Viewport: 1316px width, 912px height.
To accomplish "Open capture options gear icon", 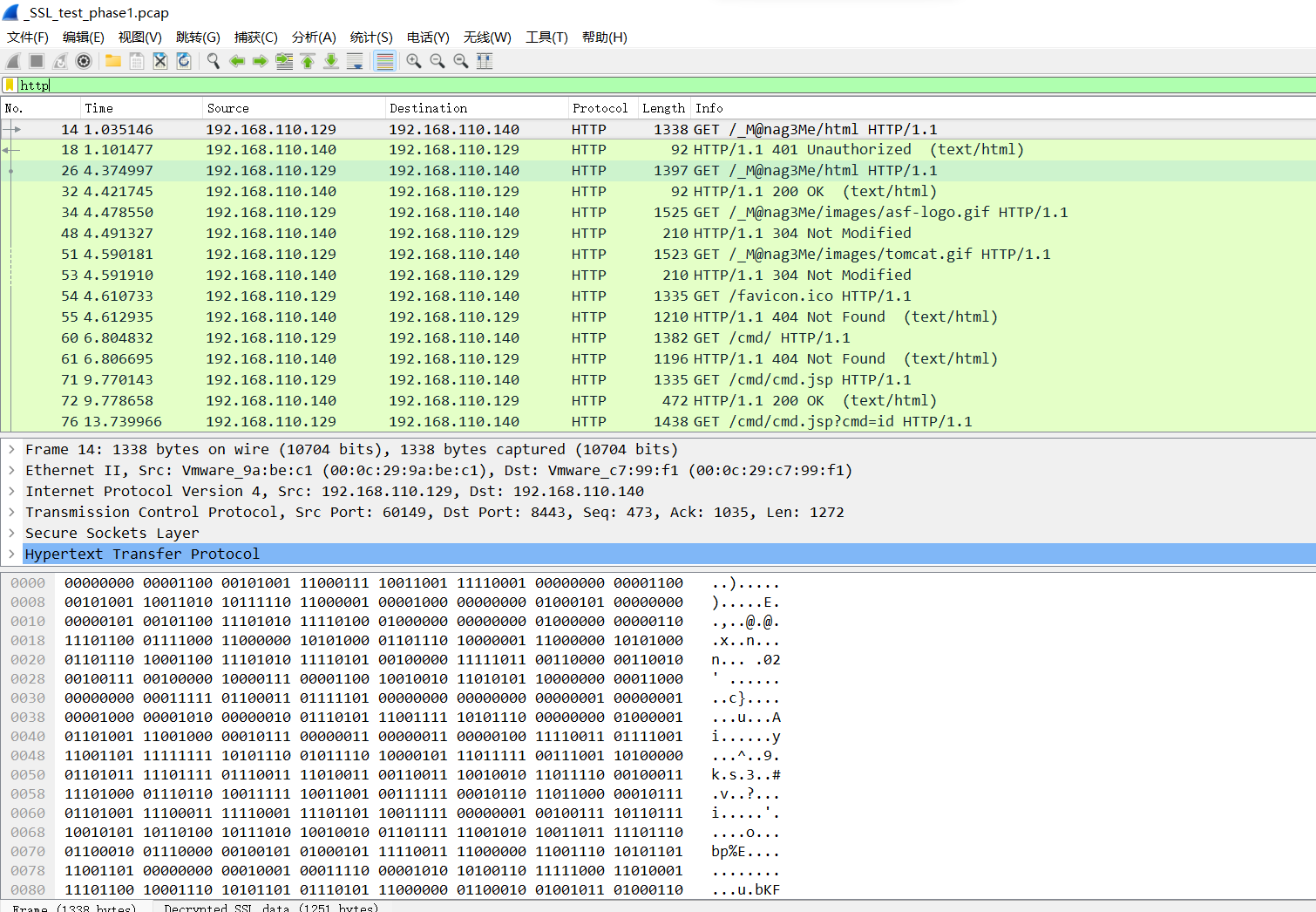I will 84,61.
